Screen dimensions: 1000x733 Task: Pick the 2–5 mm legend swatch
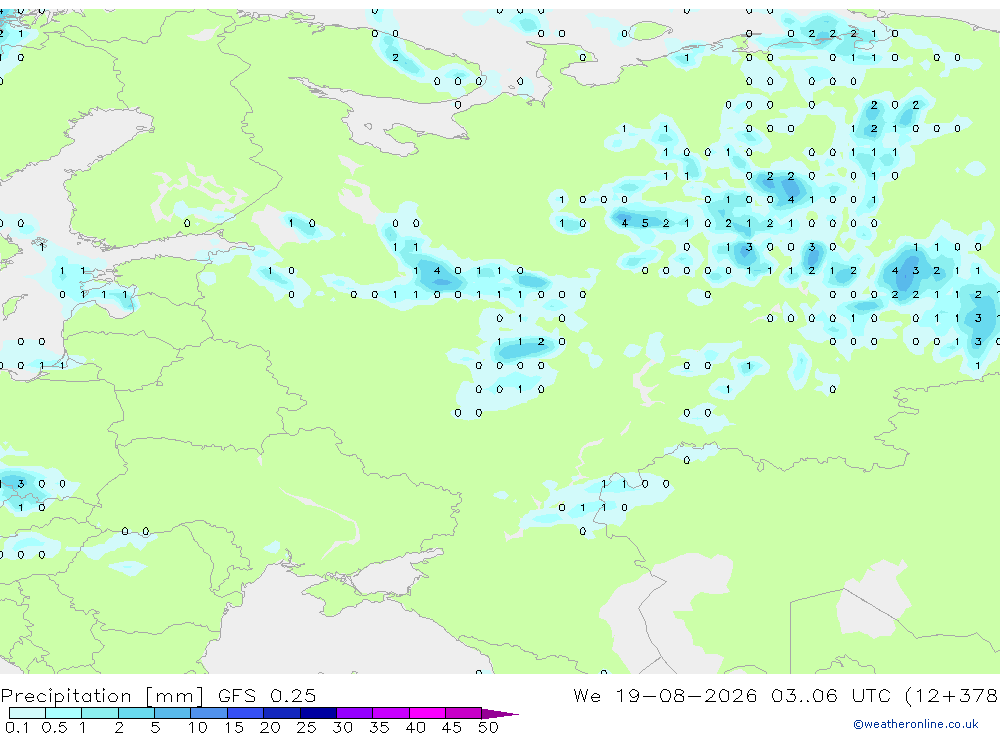pyautogui.click(x=136, y=713)
